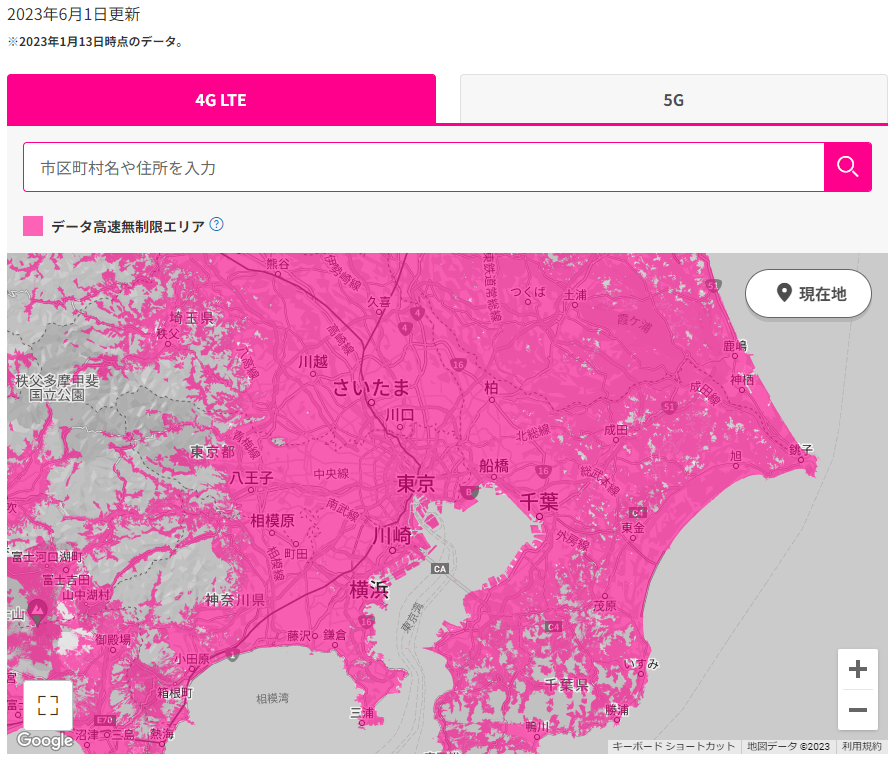
Task: Click the 川越 label on the map
Action: pyautogui.click(x=313, y=361)
